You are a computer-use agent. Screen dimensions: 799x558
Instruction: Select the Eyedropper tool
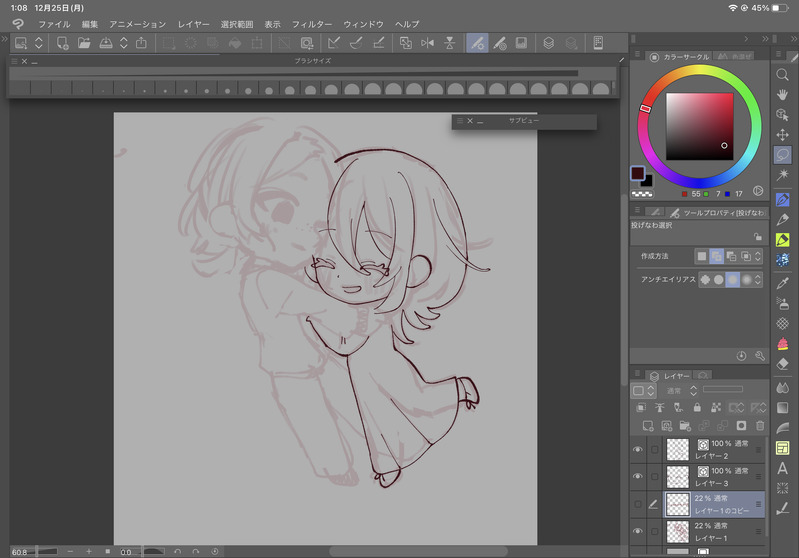pyautogui.click(x=782, y=283)
